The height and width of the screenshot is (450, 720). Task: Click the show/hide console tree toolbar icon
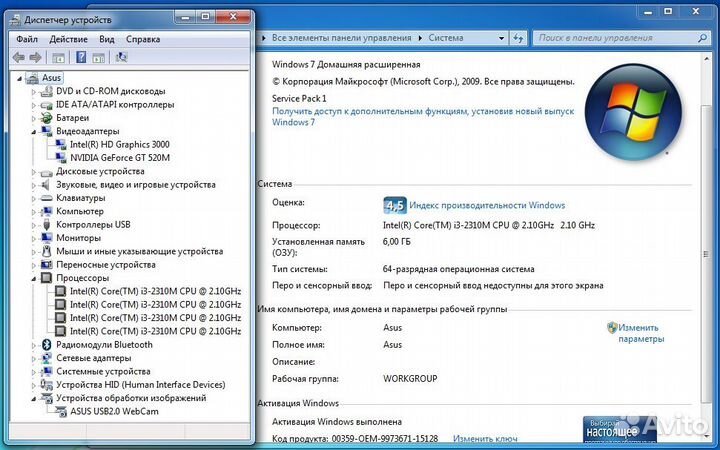click(x=58, y=58)
